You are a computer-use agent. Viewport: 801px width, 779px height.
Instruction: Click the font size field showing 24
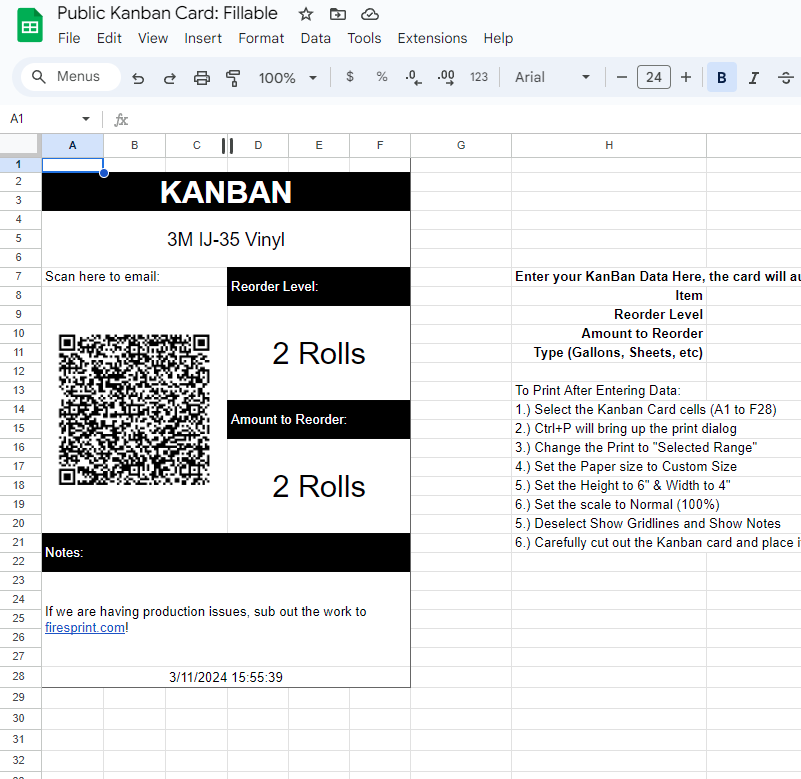[x=654, y=78]
